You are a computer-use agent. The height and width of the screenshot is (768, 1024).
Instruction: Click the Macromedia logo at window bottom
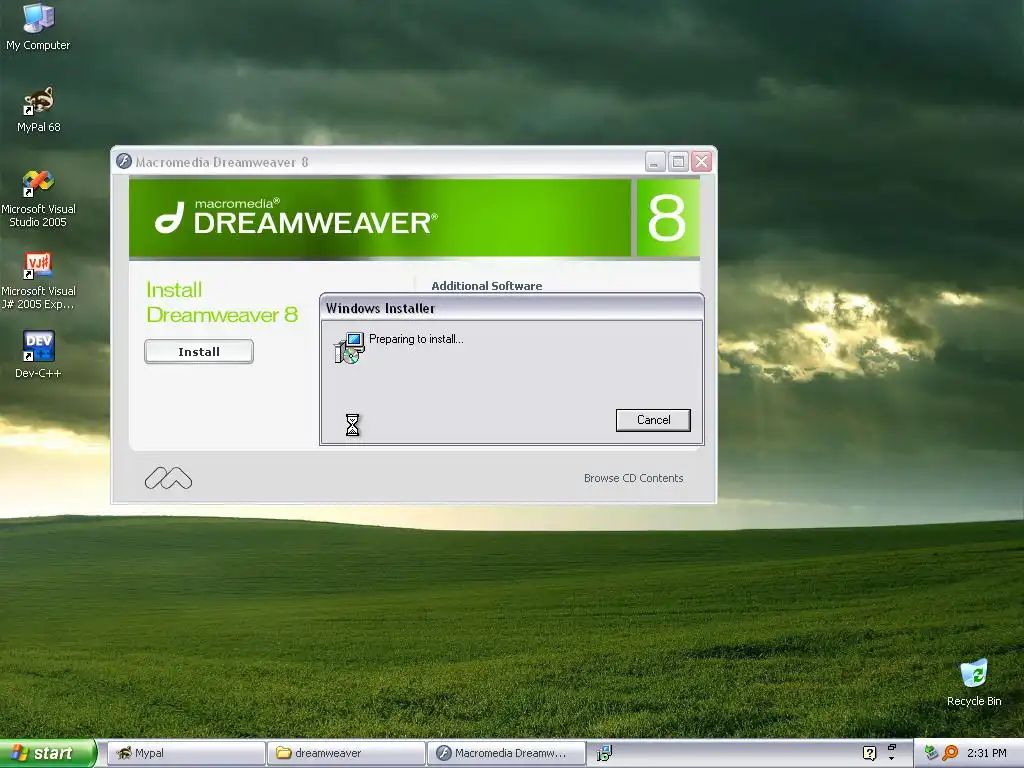[x=168, y=479]
